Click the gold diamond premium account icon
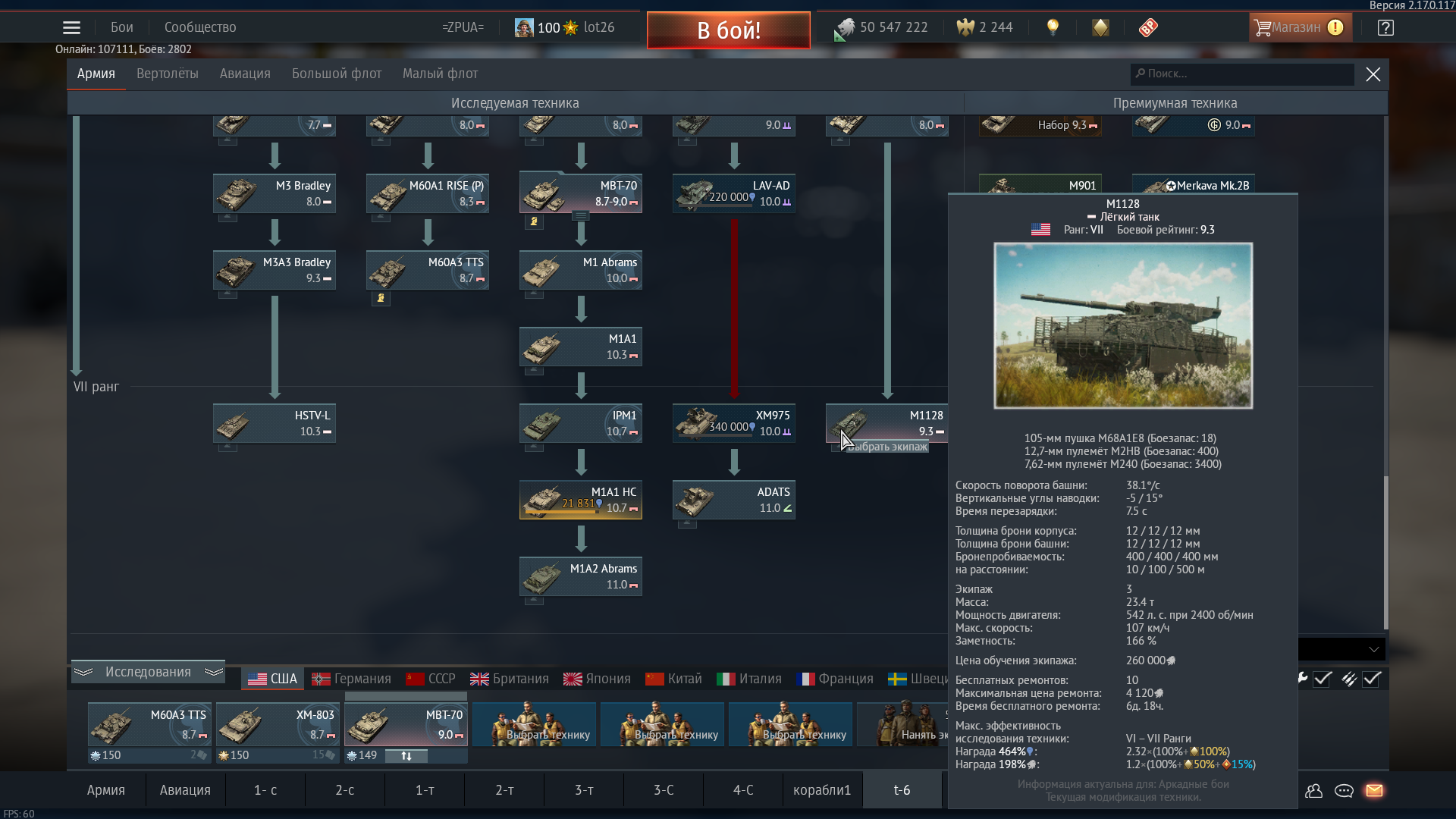1456x819 pixels. click(x=1100, y=28)
